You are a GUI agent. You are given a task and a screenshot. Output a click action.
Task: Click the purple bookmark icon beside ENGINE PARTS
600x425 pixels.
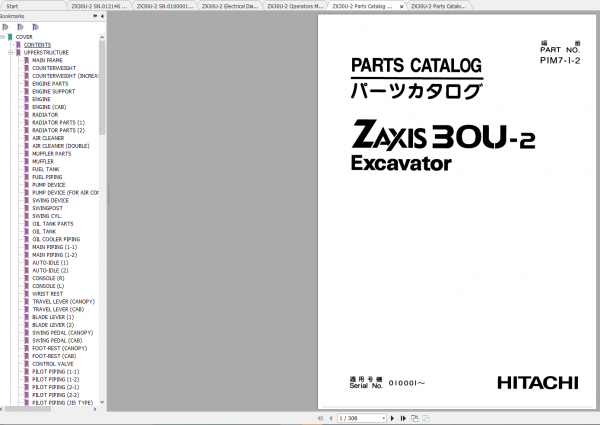pos(26,83)
